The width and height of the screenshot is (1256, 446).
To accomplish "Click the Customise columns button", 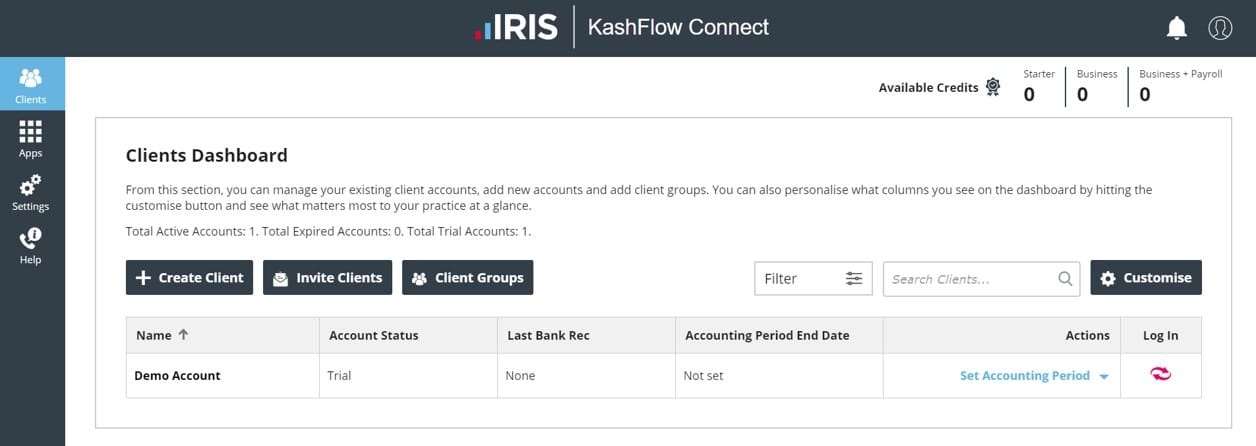I will 1146,278.
